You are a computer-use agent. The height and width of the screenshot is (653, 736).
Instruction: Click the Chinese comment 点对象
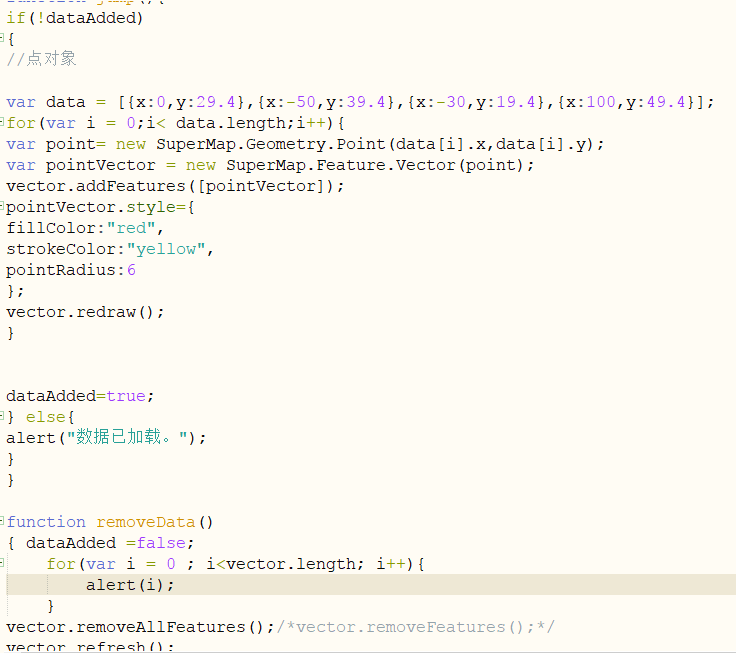pos(50,59)
